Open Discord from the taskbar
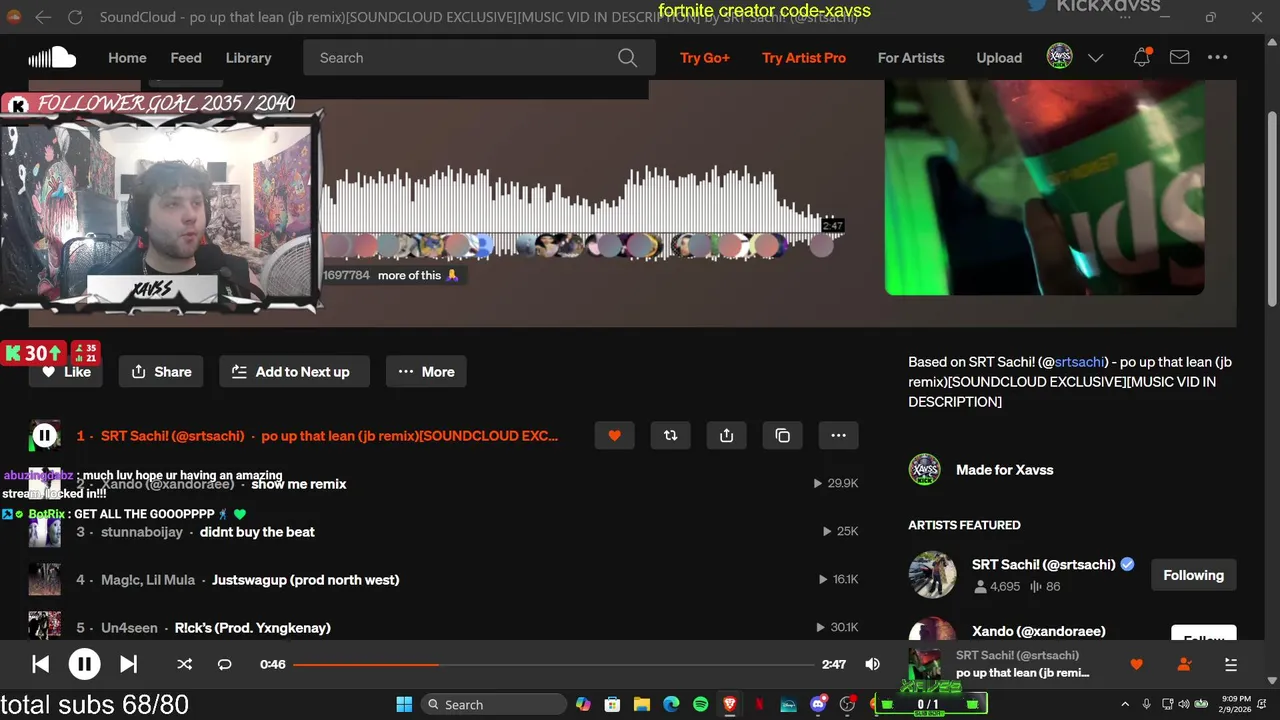The width and height of the screenshot is (1280, 720). [x=818, y=704]
